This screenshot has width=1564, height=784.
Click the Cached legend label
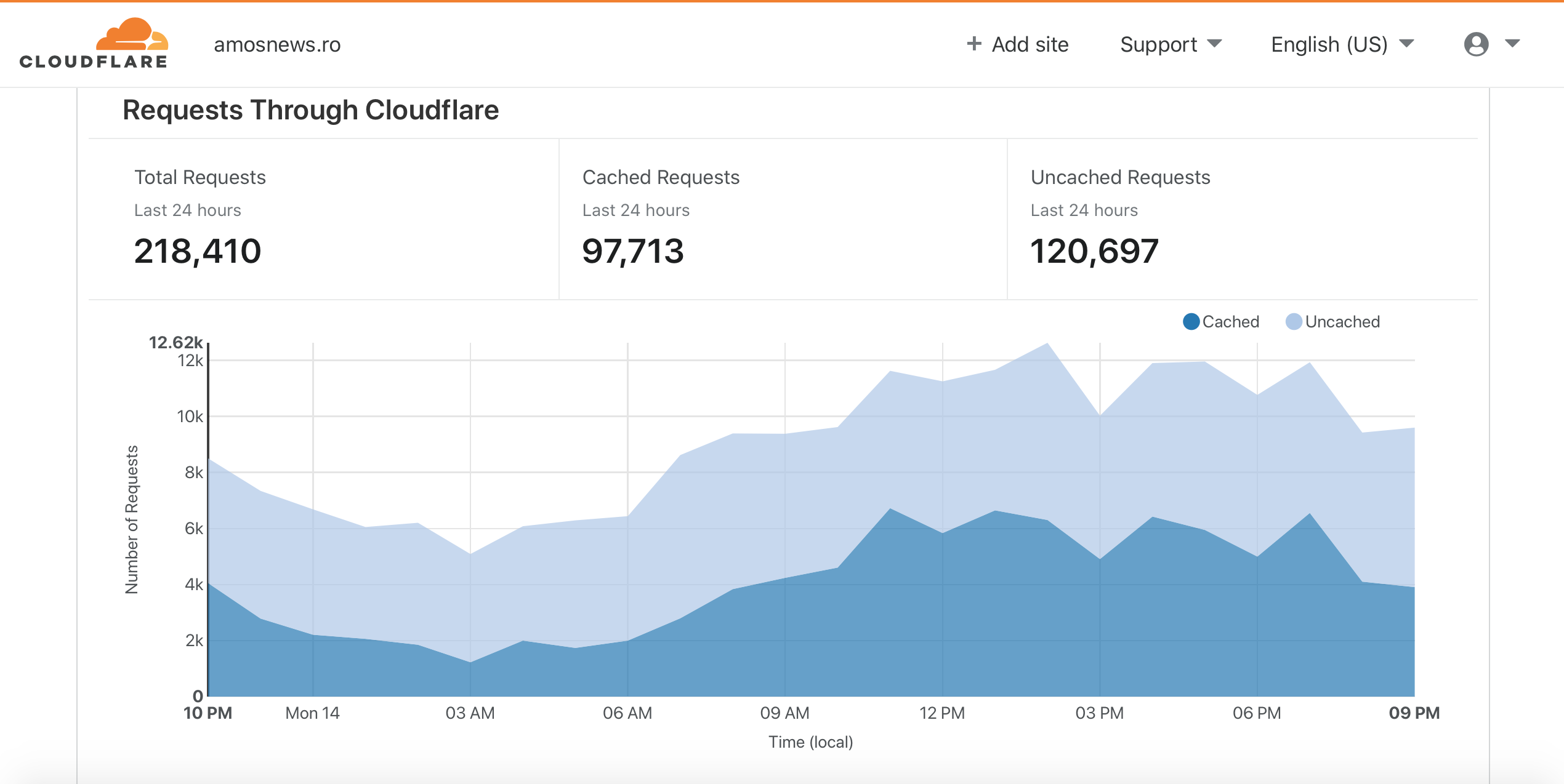1230,322
